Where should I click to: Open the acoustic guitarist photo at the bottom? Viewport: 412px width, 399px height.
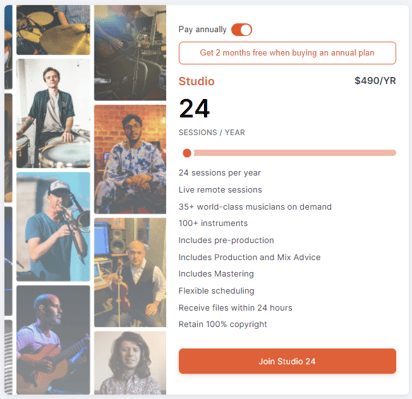(53, 340)
